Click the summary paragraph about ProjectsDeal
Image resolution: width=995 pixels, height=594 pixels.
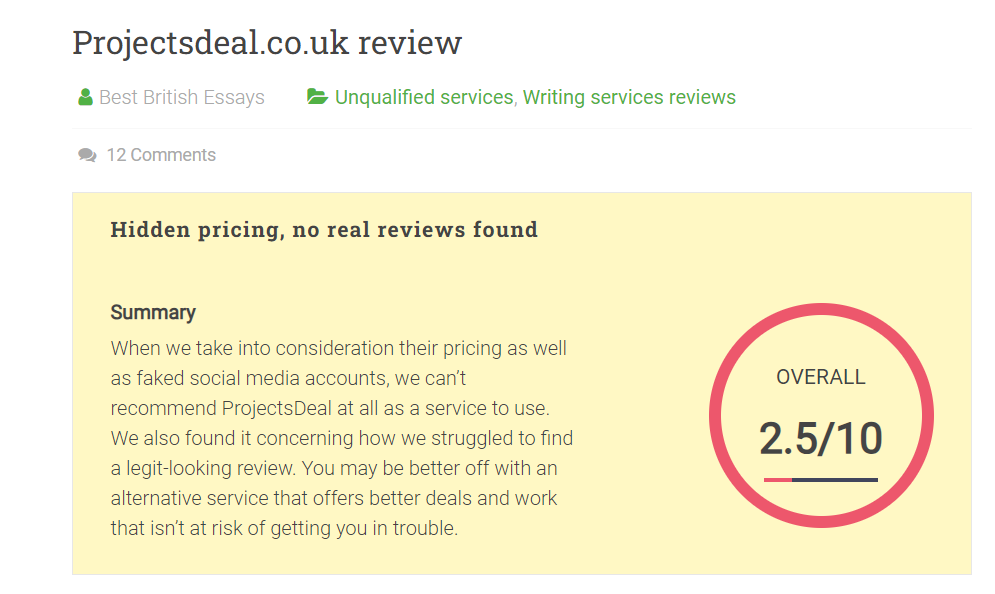click(342, 439)
